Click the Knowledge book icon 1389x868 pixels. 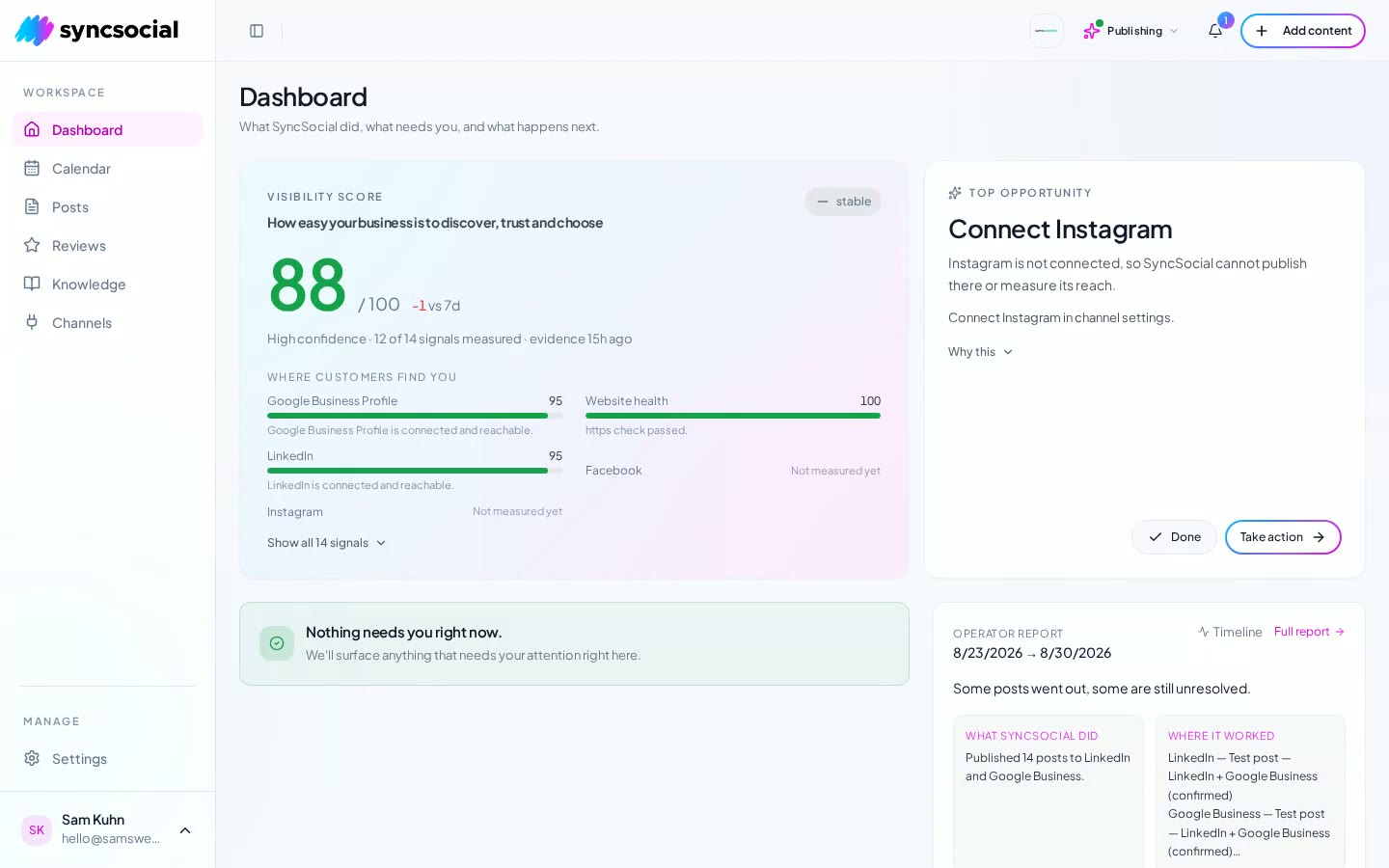click(32, 284)
